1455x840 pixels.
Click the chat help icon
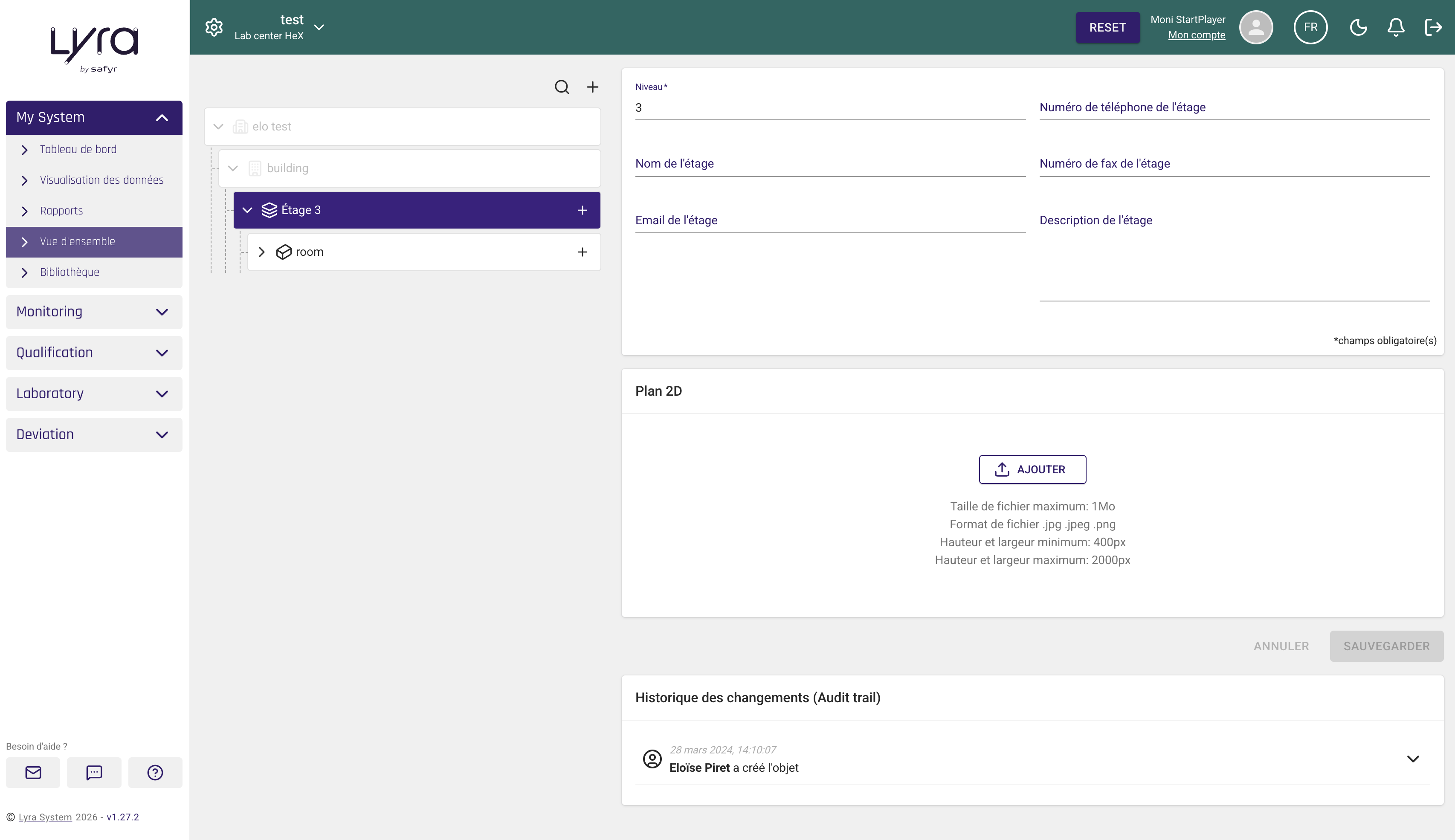(94, 772)
